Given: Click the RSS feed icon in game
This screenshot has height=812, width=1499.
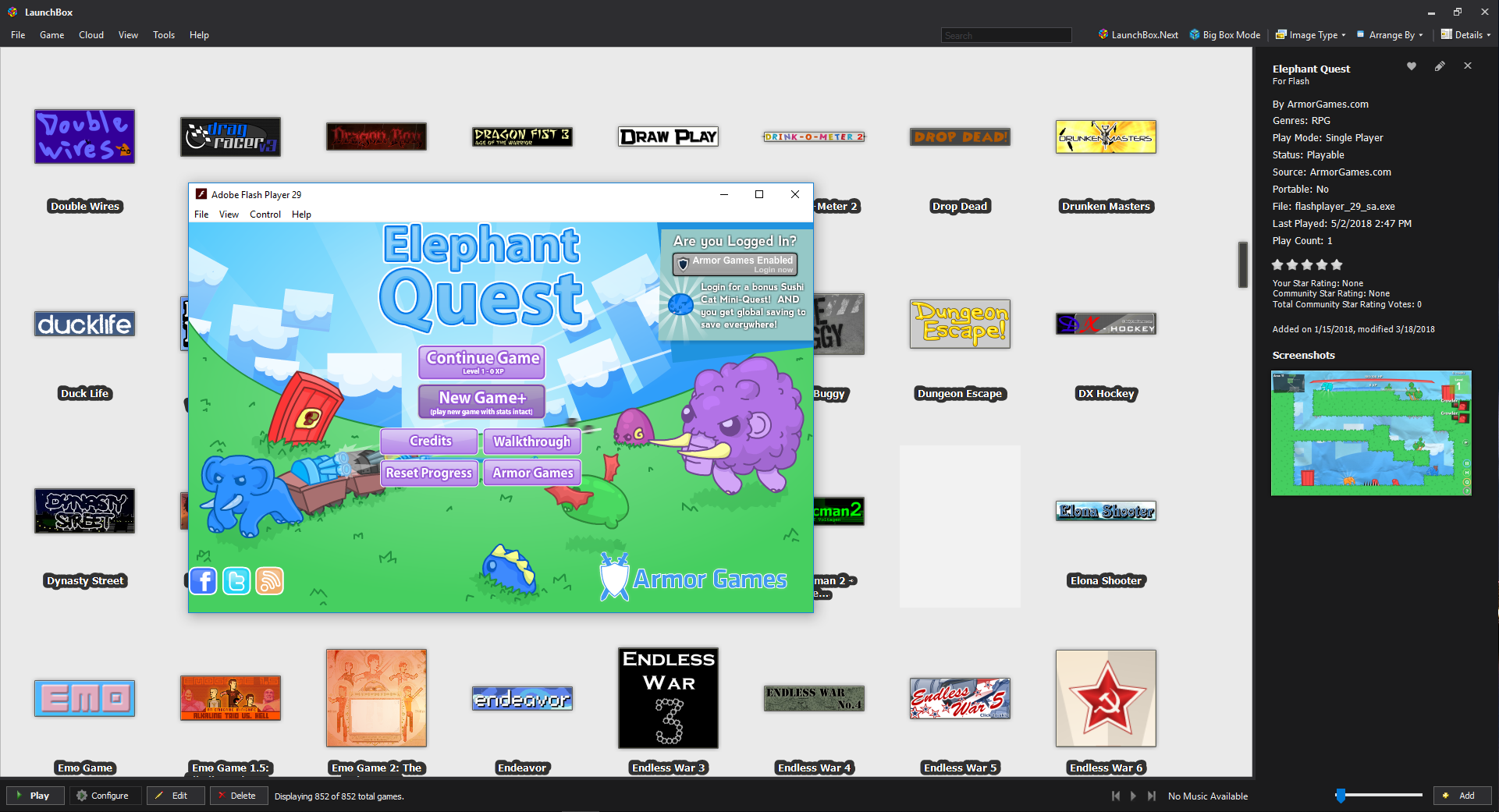Looking at the screenshot, I should click(x=270, y=581).
